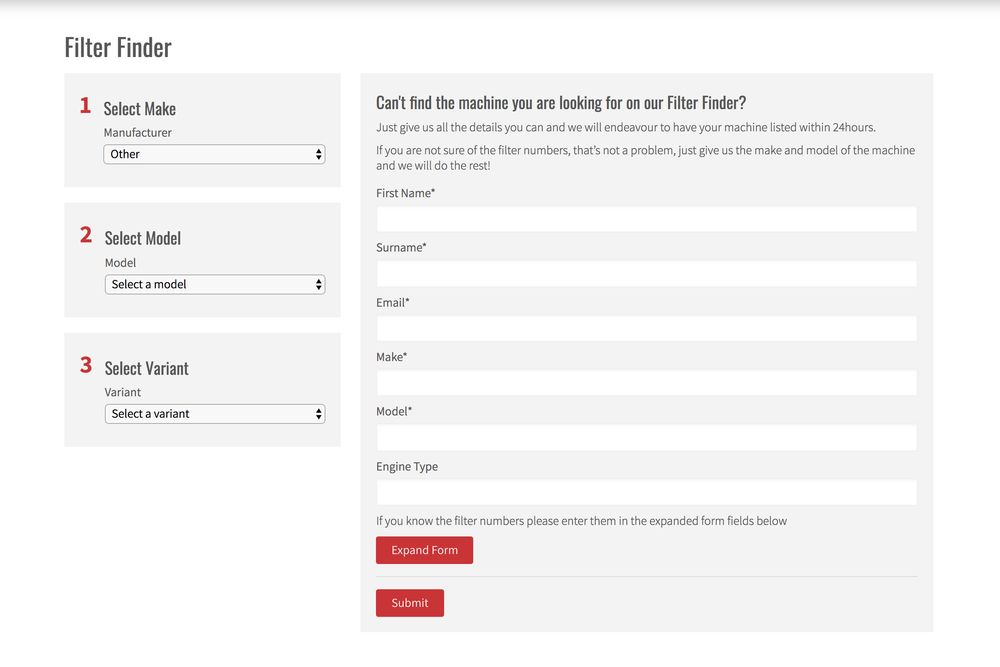Select the Make text input
Viewport: 1000px width, 667px height.
646,383
